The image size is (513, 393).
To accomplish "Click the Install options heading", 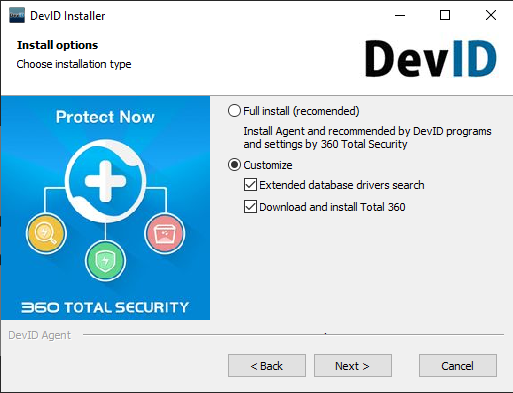I will tap(57, 45).
